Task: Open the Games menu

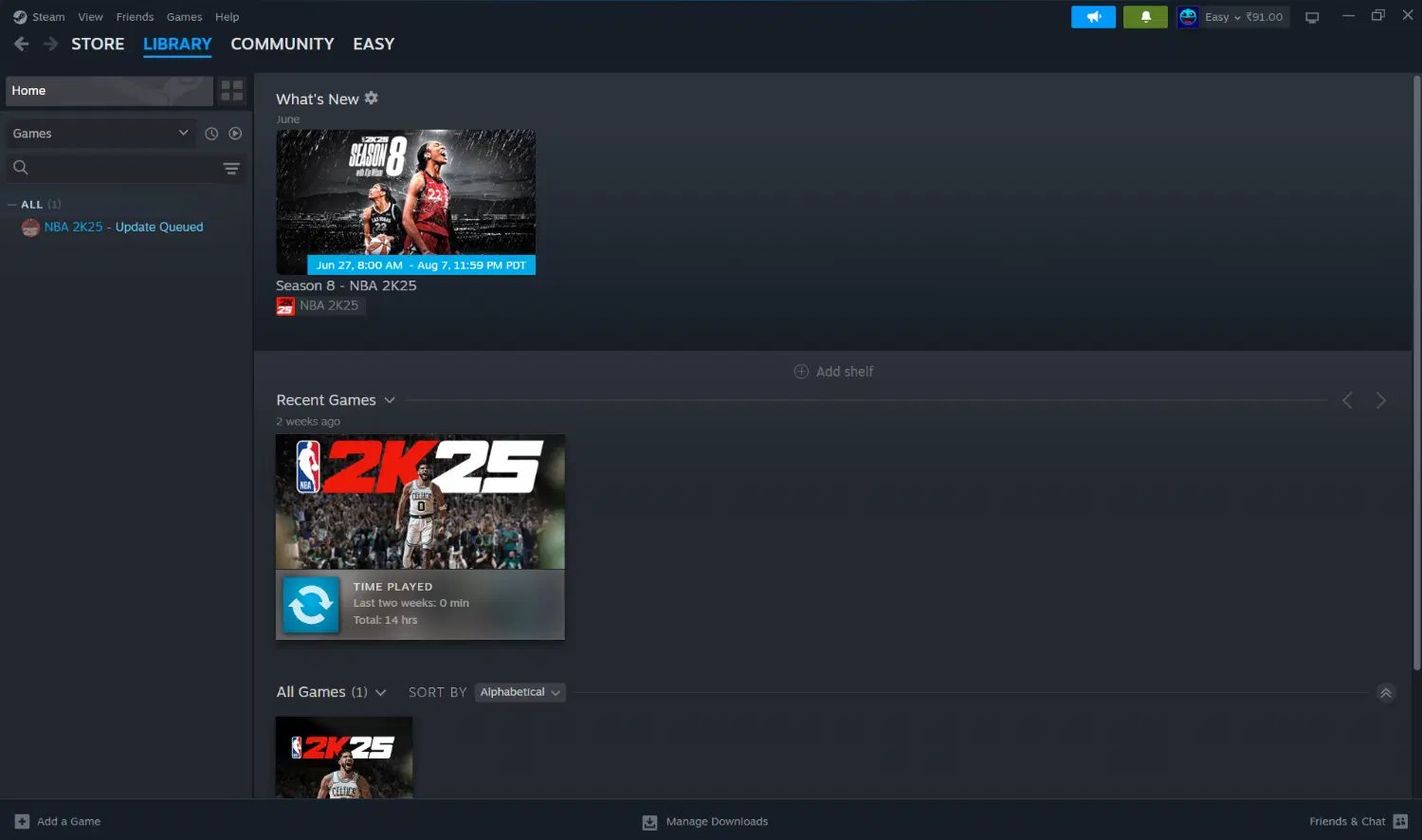Action: point(184,17)
